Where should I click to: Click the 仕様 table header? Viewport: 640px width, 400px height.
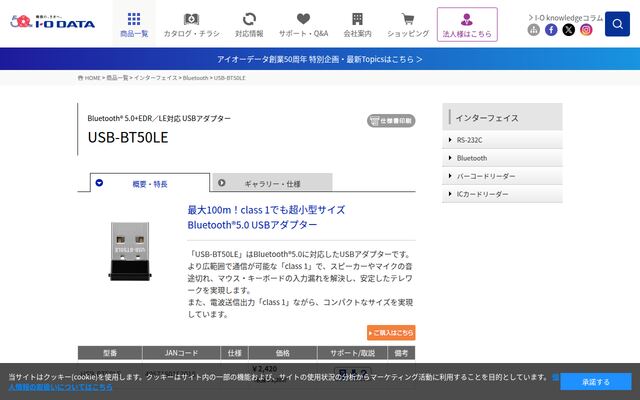pyautogui.click(x=234, y=353)
